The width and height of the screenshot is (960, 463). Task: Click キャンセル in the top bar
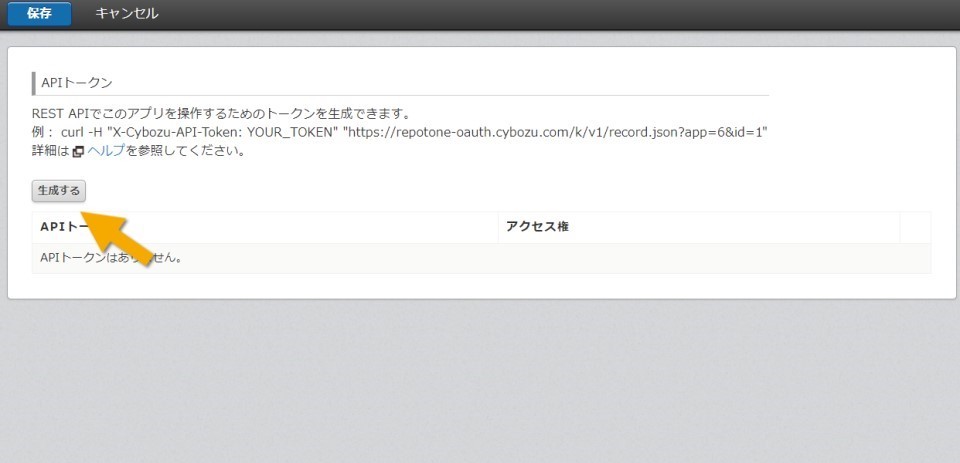pos(127,13)
